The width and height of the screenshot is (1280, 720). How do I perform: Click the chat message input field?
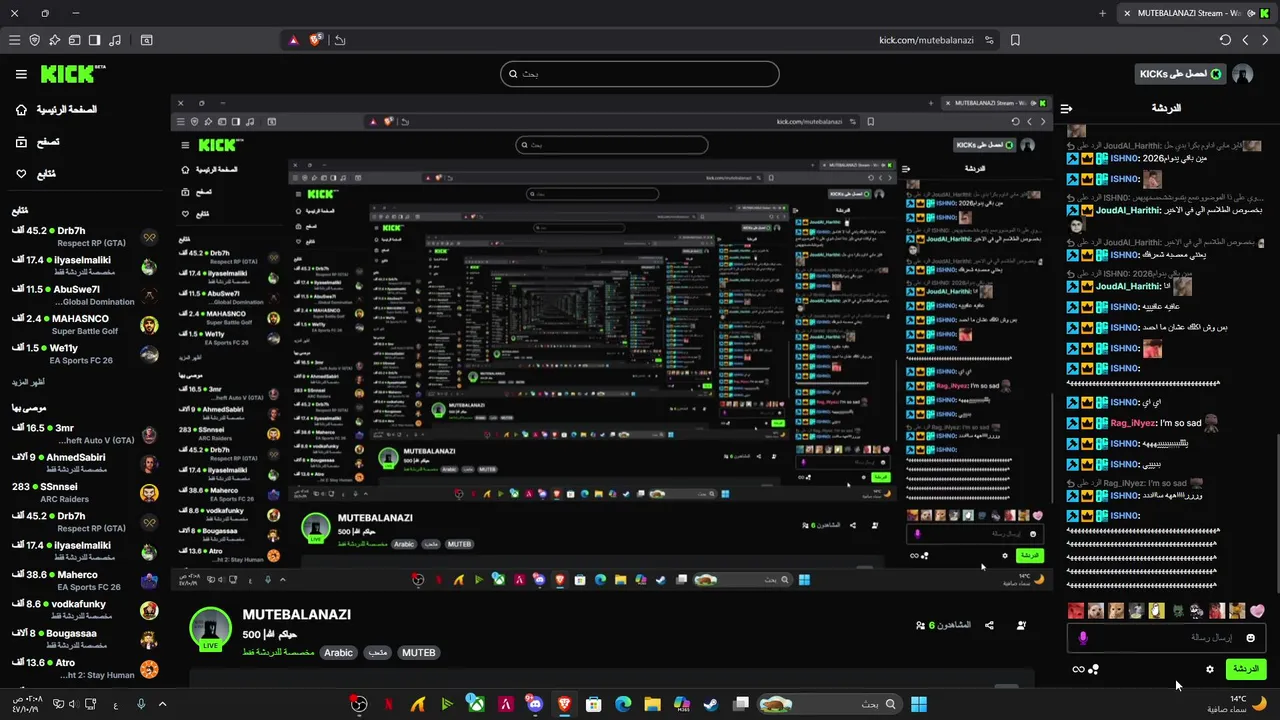[x=1168, y=637]
